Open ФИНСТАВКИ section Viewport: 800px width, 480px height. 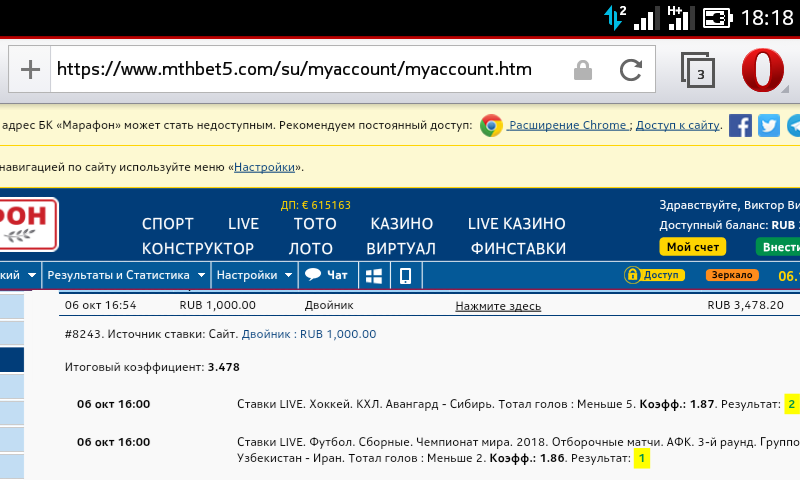(x=518, y=248)
